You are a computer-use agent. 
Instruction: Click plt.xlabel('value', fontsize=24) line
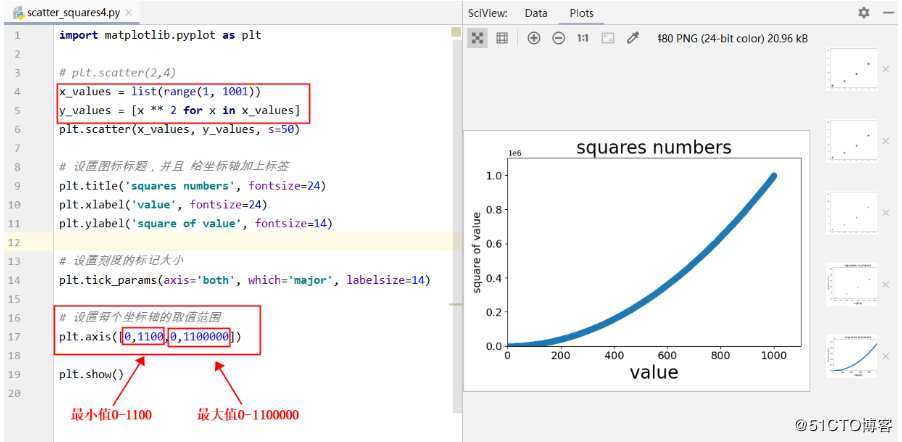point(163,204)
